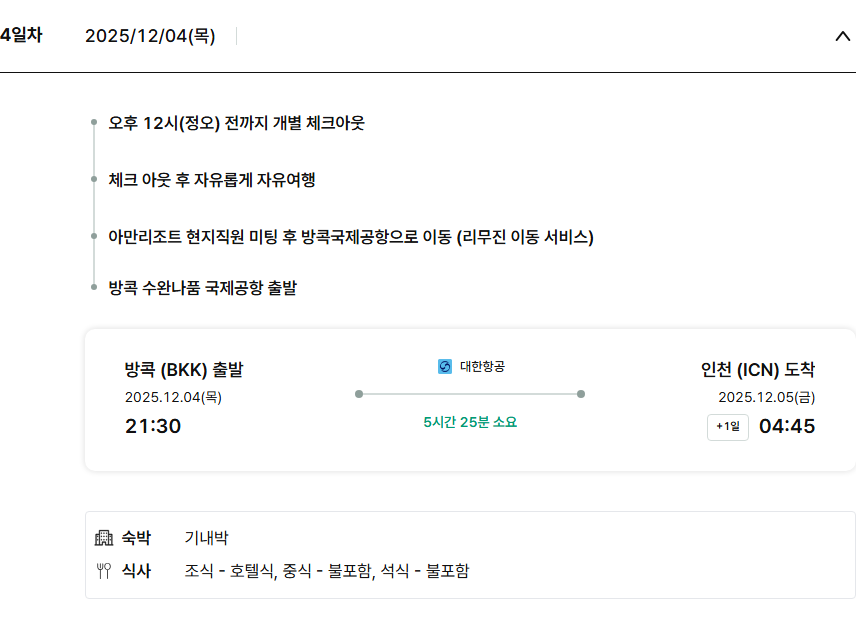
Task: Collapse the Day 4 section chevron
Action: [x=841, y=37]
